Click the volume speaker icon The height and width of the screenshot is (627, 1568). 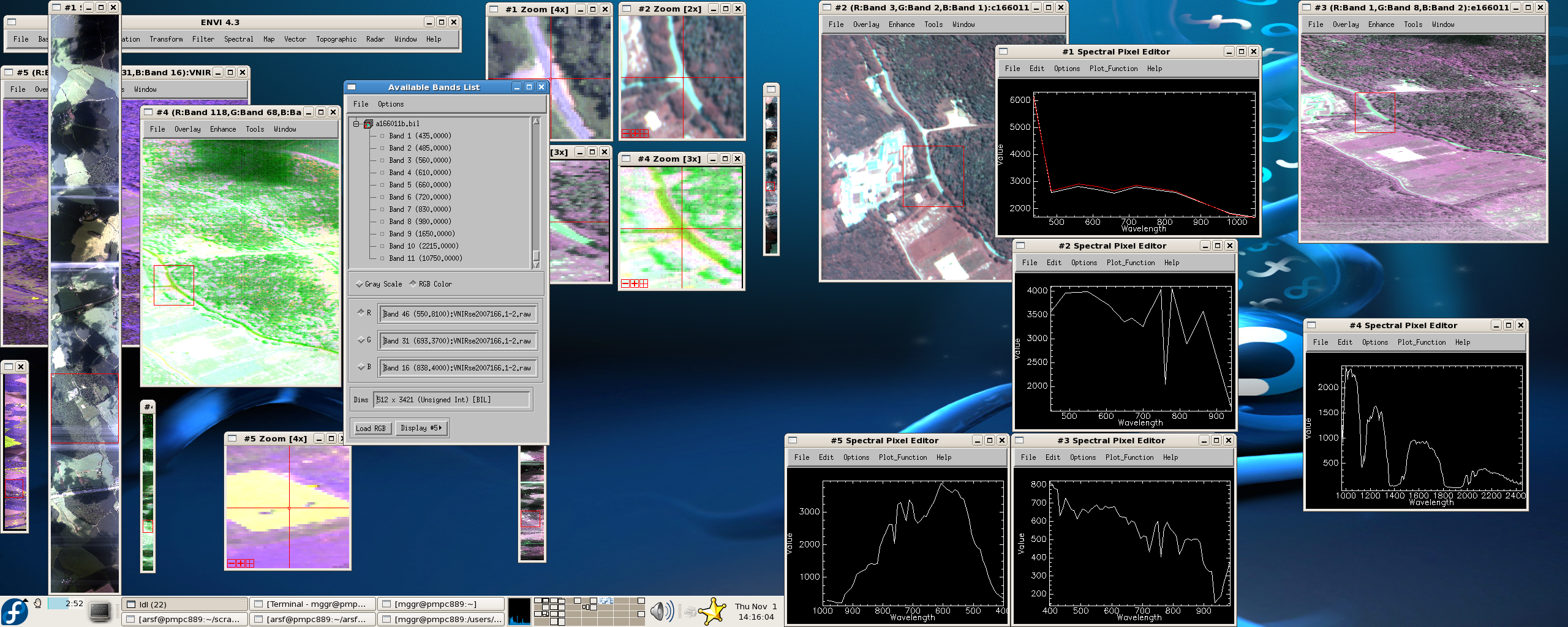point(661,611)
